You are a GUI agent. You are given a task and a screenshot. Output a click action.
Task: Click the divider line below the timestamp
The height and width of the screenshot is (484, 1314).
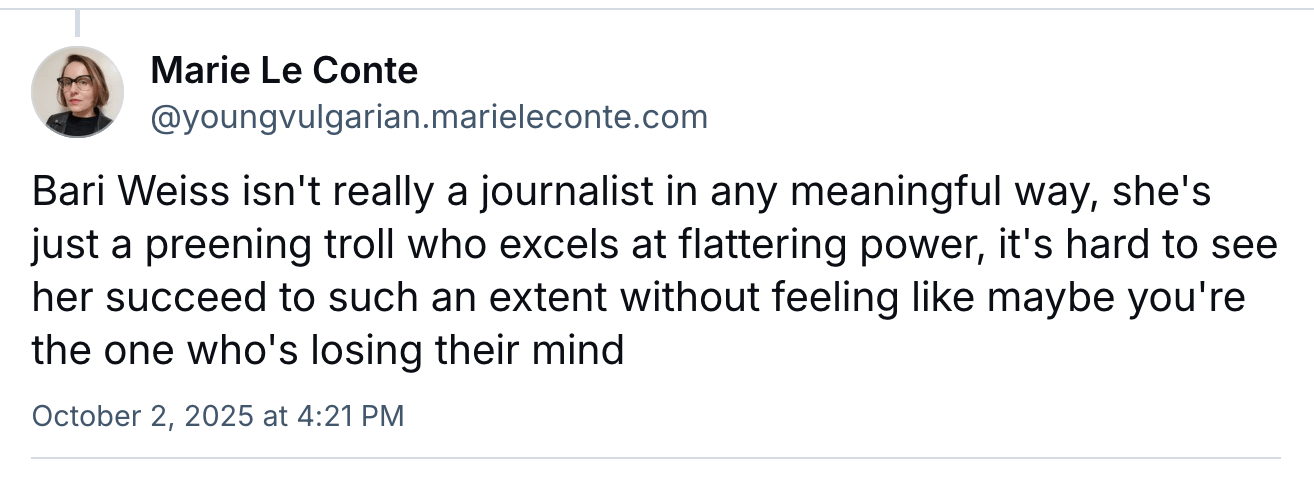[656, 459]
